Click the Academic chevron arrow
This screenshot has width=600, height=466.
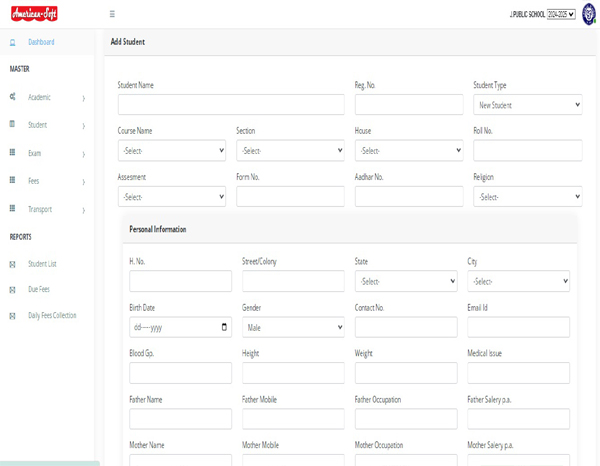[x=83, y=98]
